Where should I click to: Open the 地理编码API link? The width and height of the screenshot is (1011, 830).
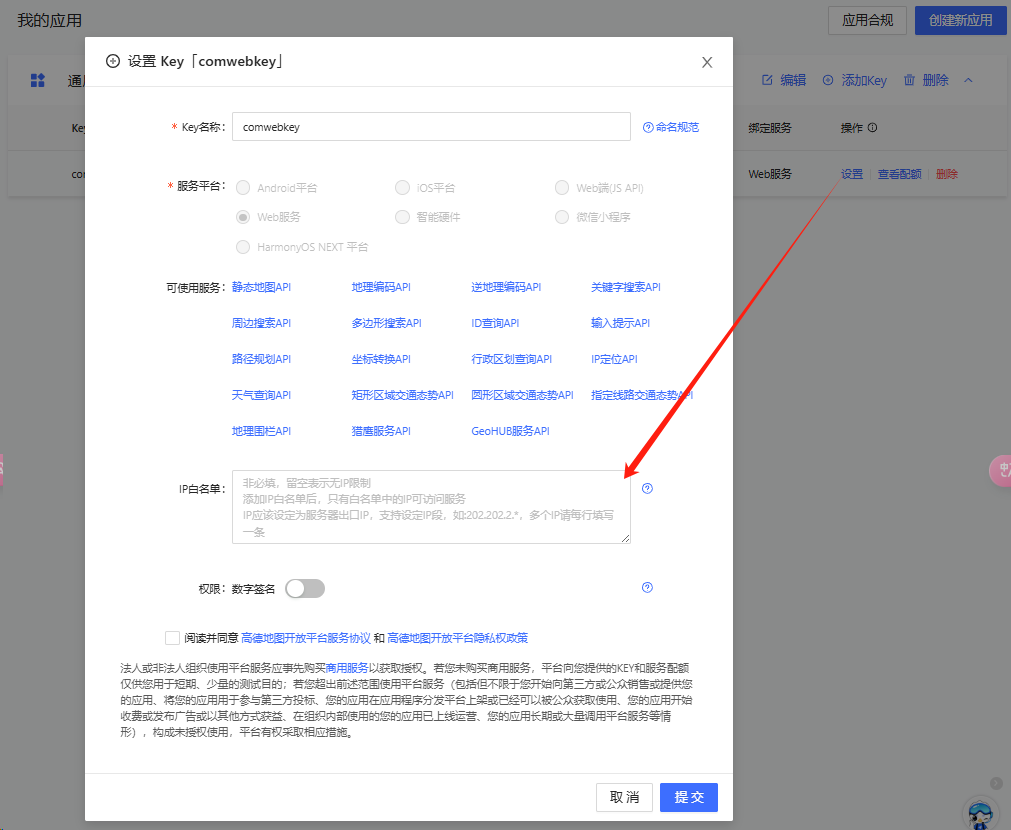click(381, 287)
